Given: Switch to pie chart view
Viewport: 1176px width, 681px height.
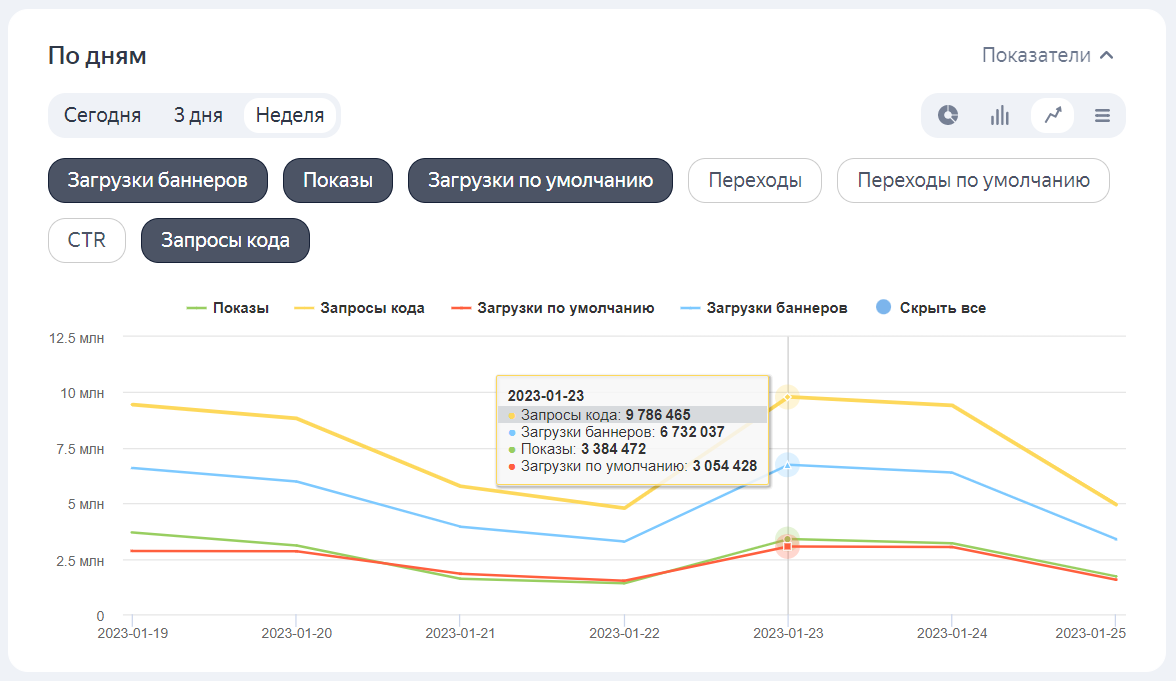Looking at the screenshot, I should tap(948, 115).
